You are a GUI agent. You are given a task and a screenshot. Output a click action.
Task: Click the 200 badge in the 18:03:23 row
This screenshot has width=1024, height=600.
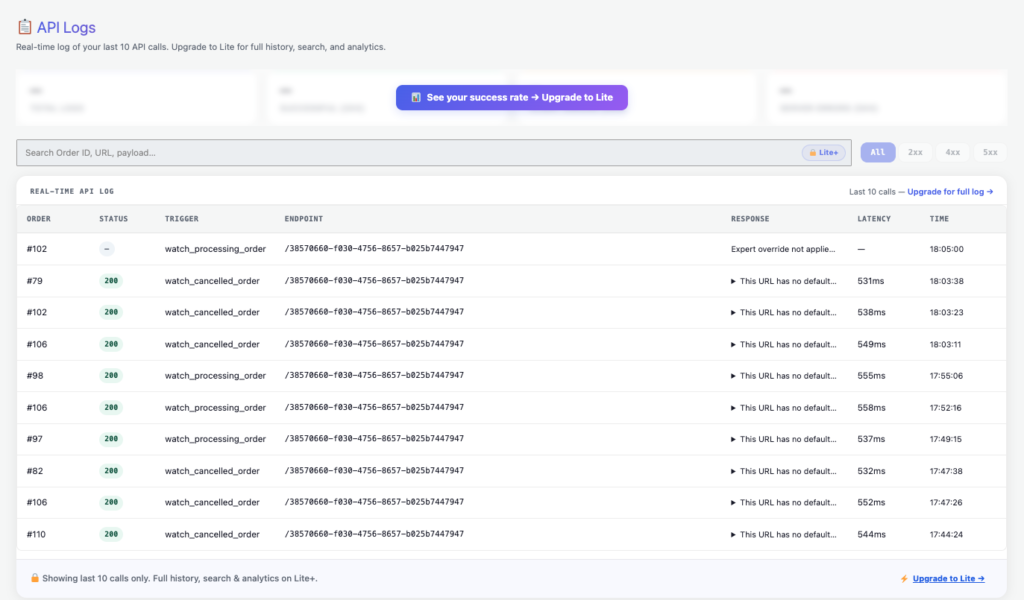coord(111,312)
